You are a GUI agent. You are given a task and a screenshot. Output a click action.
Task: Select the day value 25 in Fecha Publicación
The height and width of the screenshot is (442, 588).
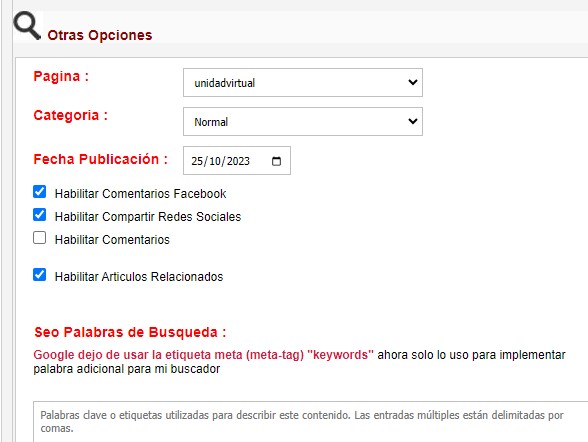coord(197,161)
